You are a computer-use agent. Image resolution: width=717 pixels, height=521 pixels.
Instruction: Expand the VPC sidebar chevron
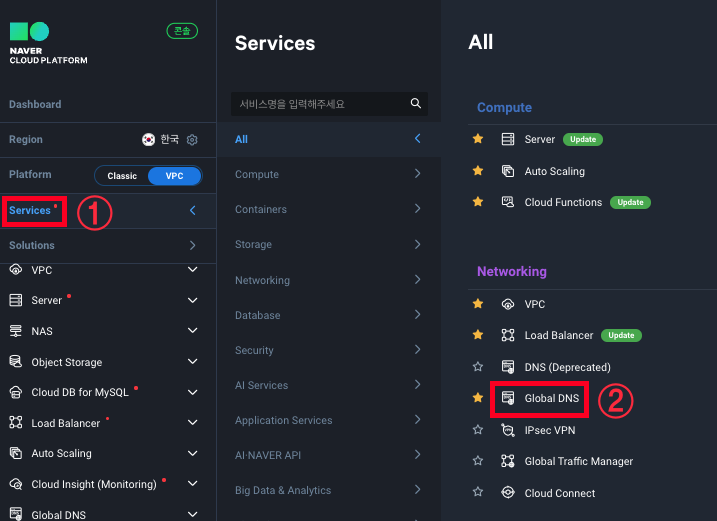pos(193,269)
